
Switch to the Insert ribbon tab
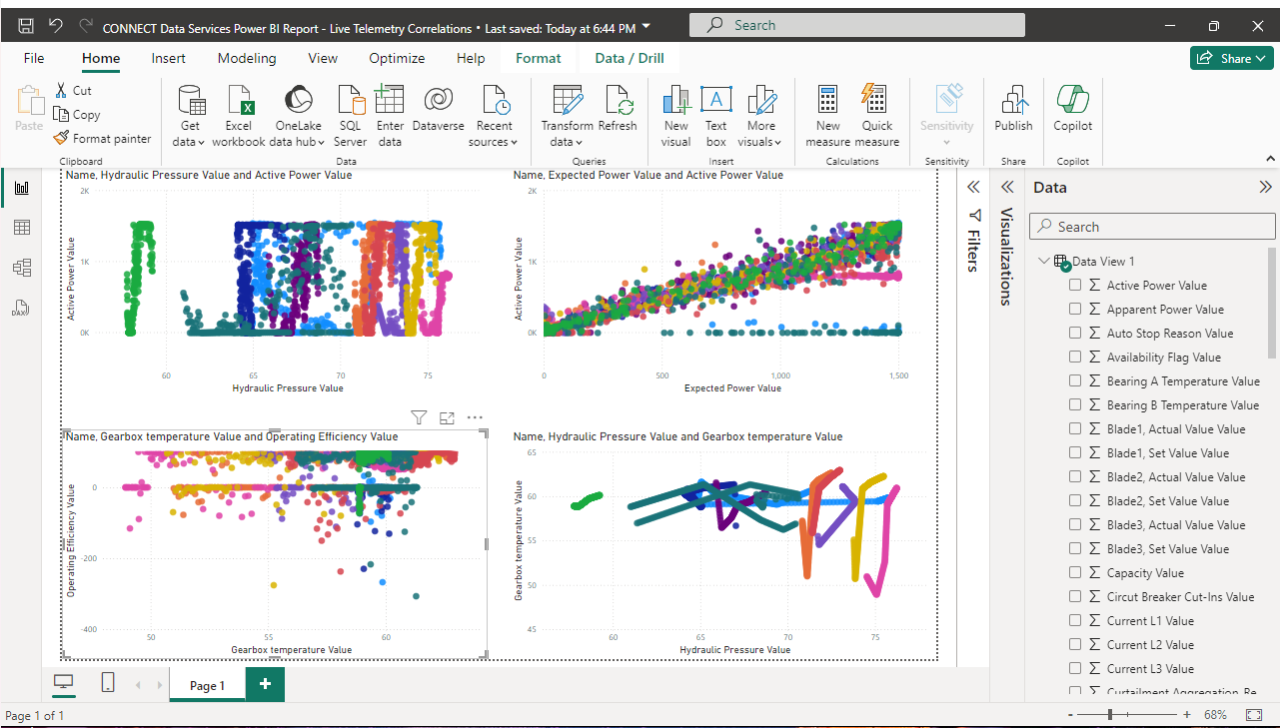[168, 58]
